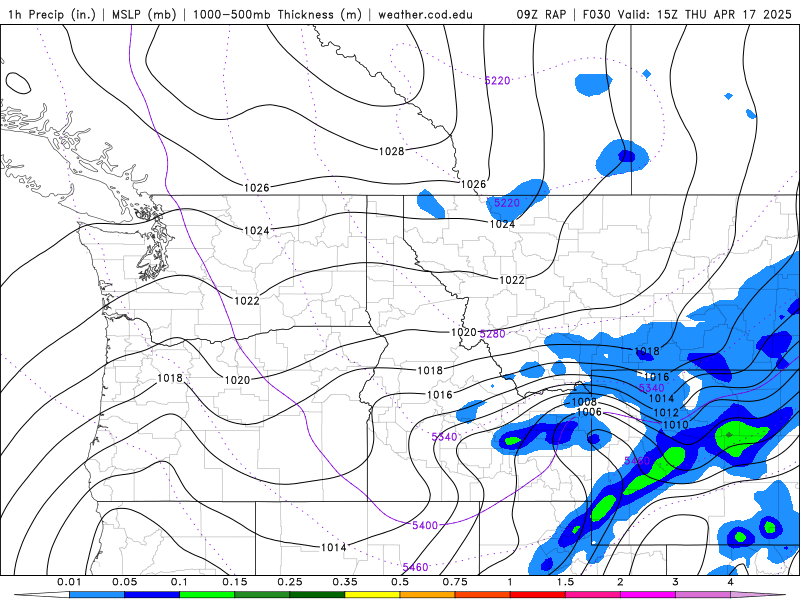Click the 0.01 legend value
This screenshot has width=800, height=600.
coord(69,582)
